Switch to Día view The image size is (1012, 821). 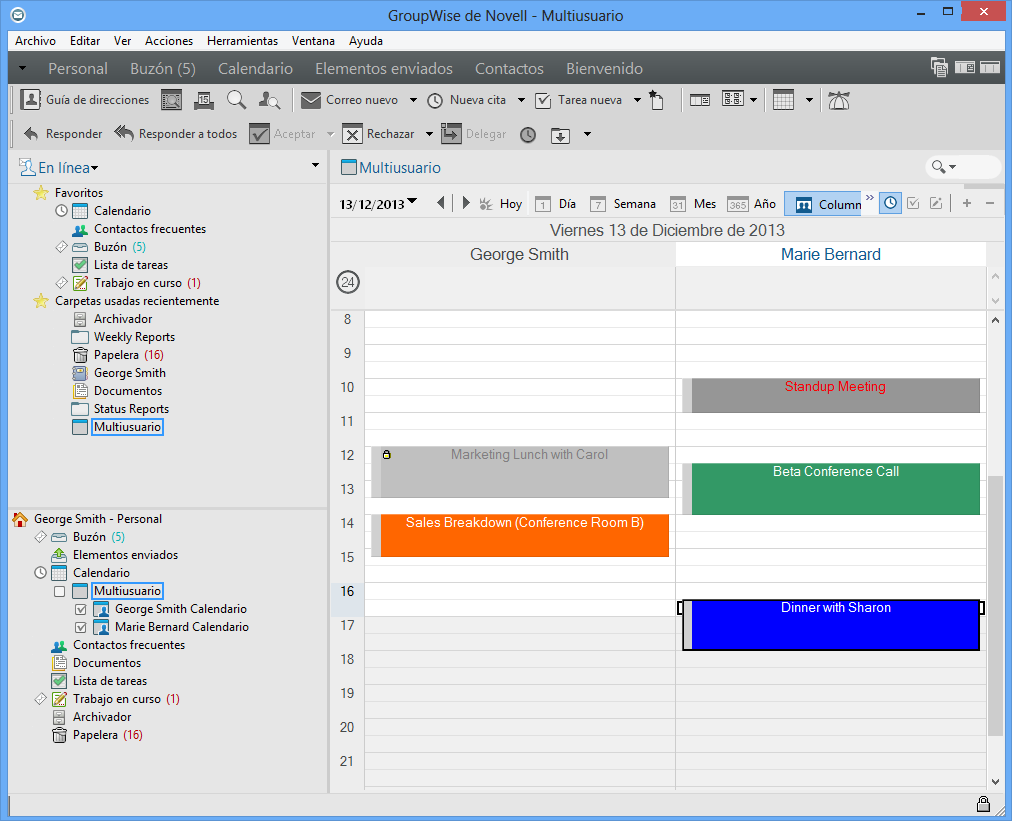(x=556, y=204)
